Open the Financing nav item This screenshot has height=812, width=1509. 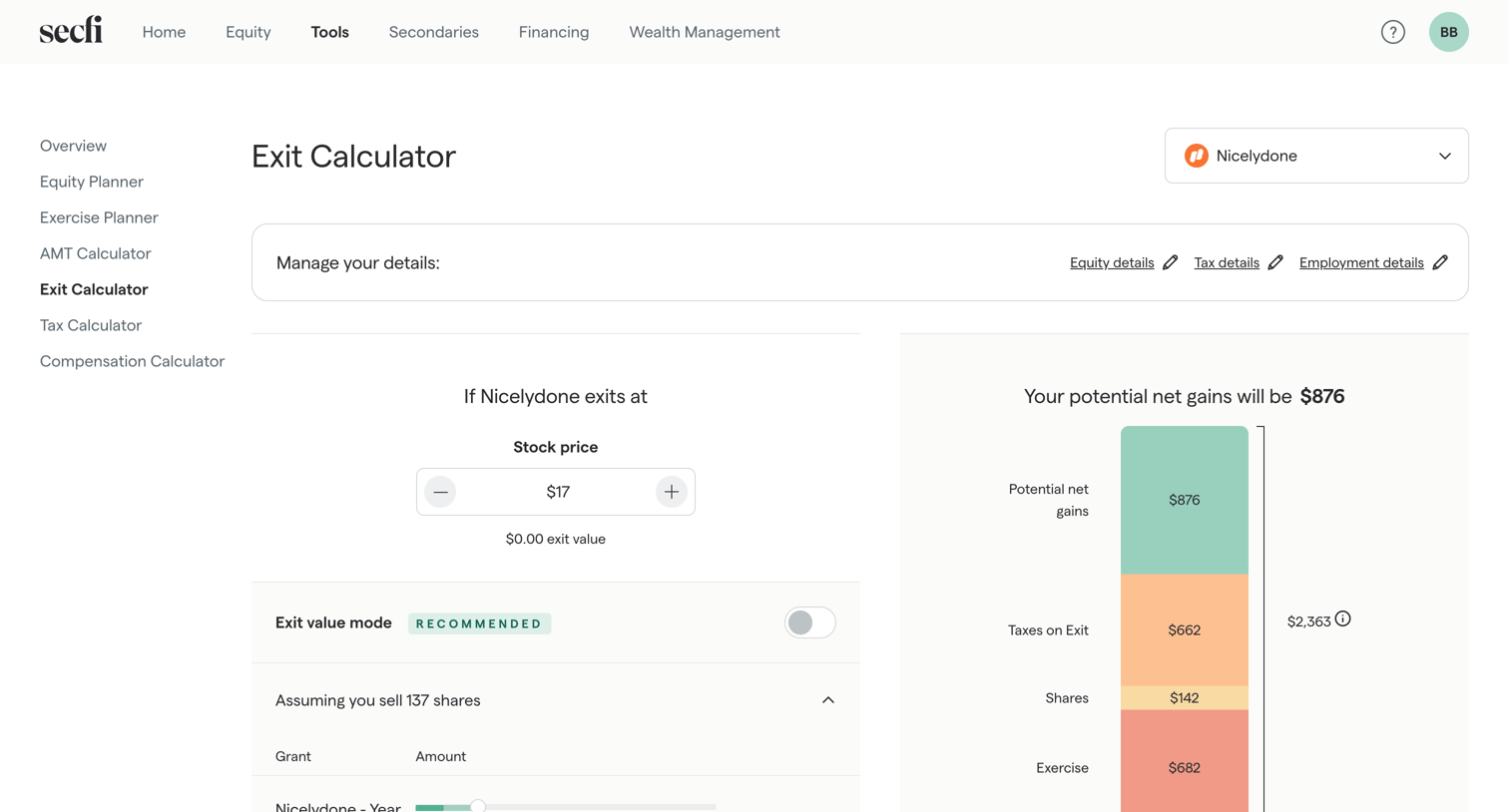coord(554,32)
